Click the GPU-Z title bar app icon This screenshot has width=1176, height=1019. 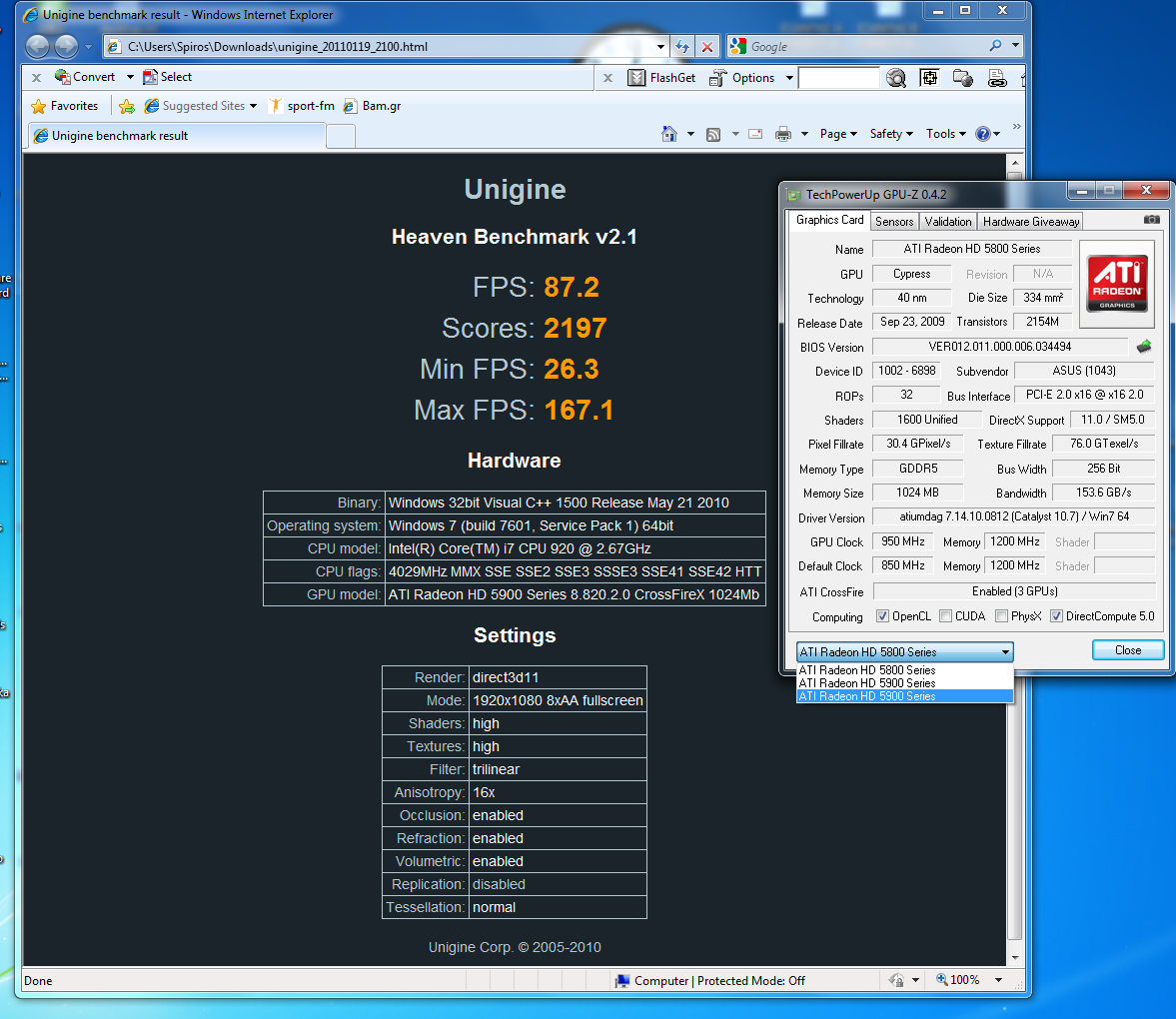pyautogui.click(x=793, y=195)
